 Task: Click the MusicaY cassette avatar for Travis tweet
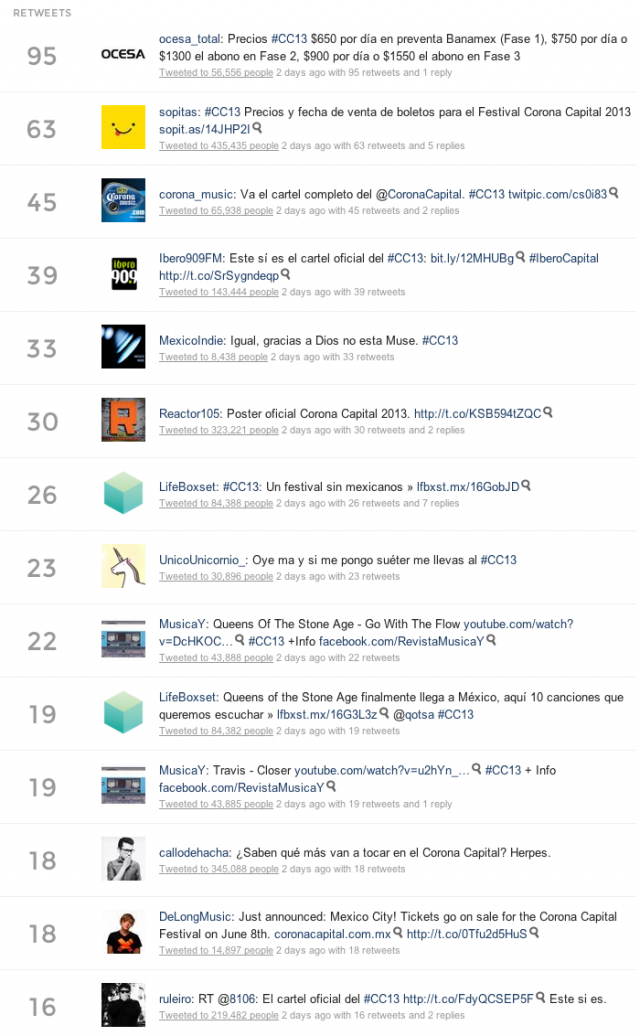(x=123, y=786)
